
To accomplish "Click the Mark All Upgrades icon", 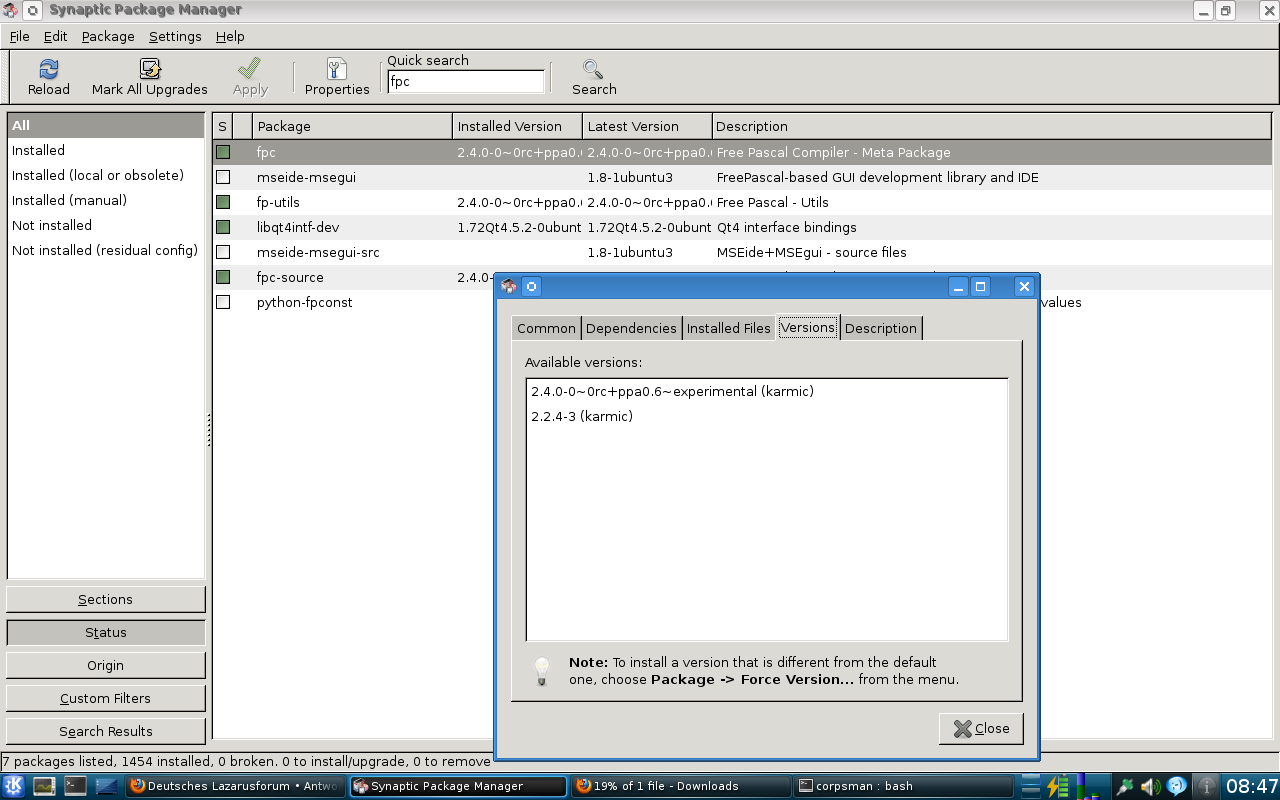I will tap(150, 70).
